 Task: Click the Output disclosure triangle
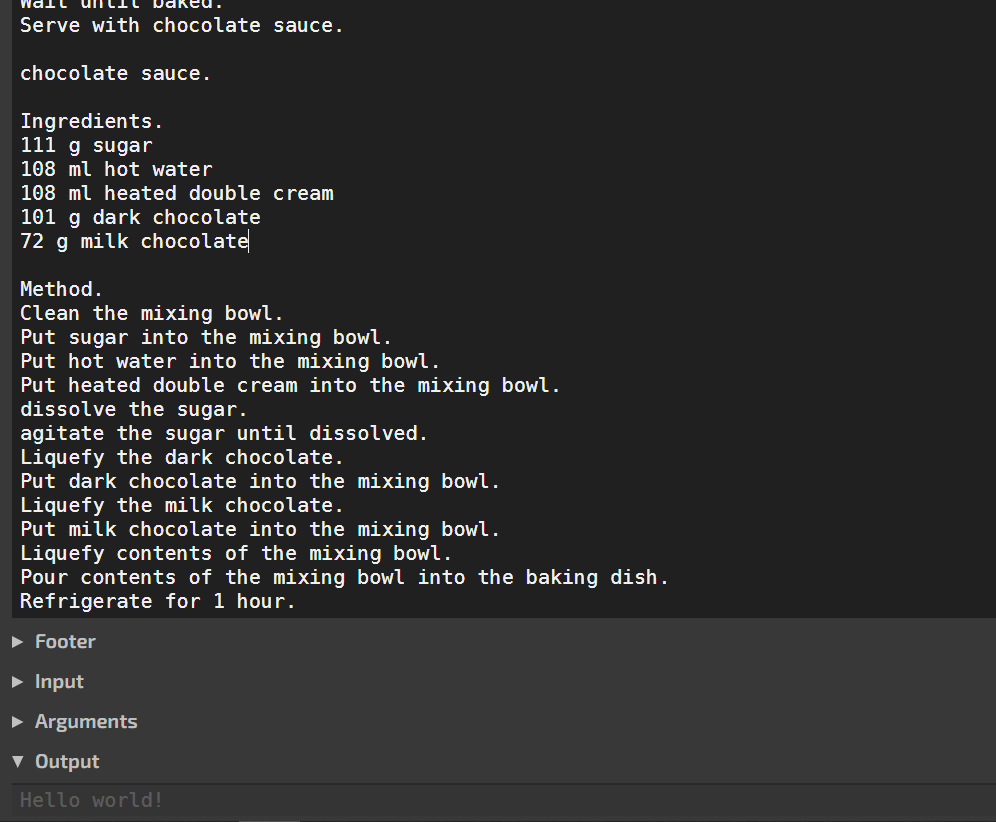[17, 761]
